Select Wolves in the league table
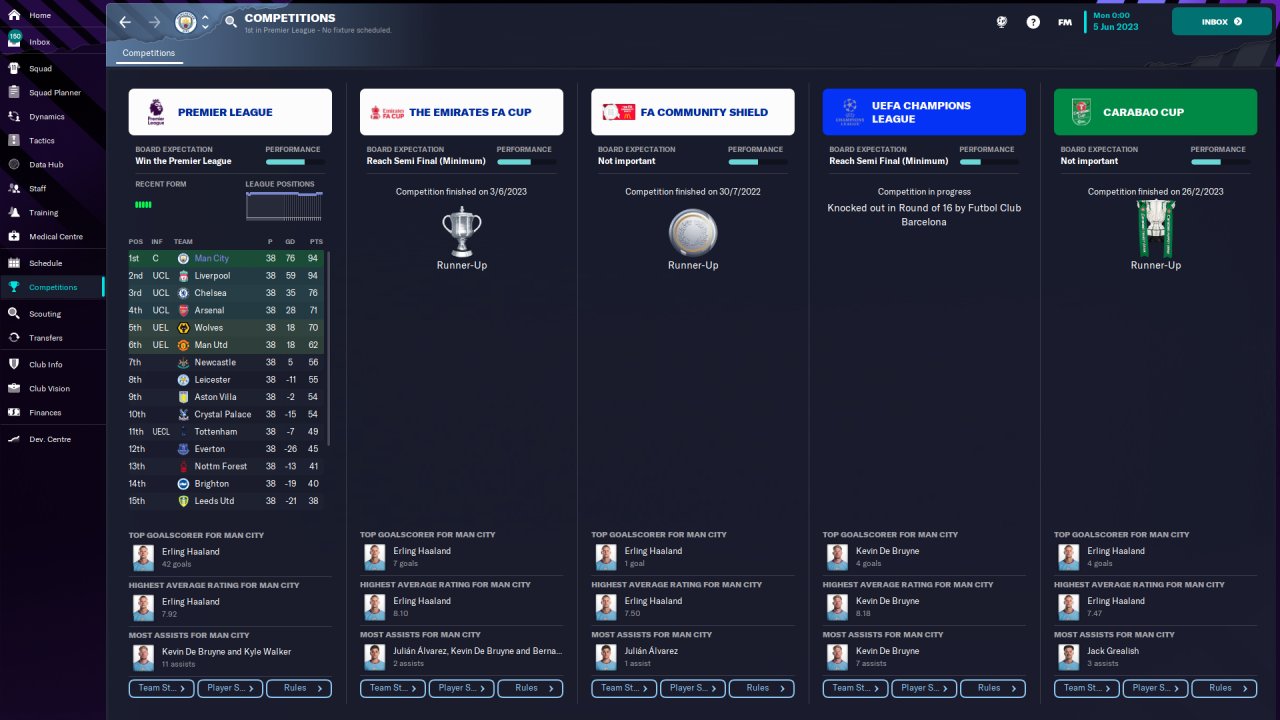The height and width of the screenshot is (720, 1280). click(x=209, y=328)
